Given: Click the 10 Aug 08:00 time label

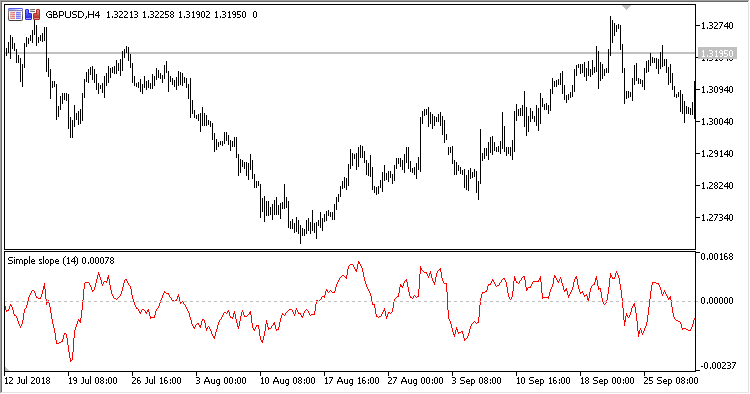Looking at the screenshot, I should (287, 381).
